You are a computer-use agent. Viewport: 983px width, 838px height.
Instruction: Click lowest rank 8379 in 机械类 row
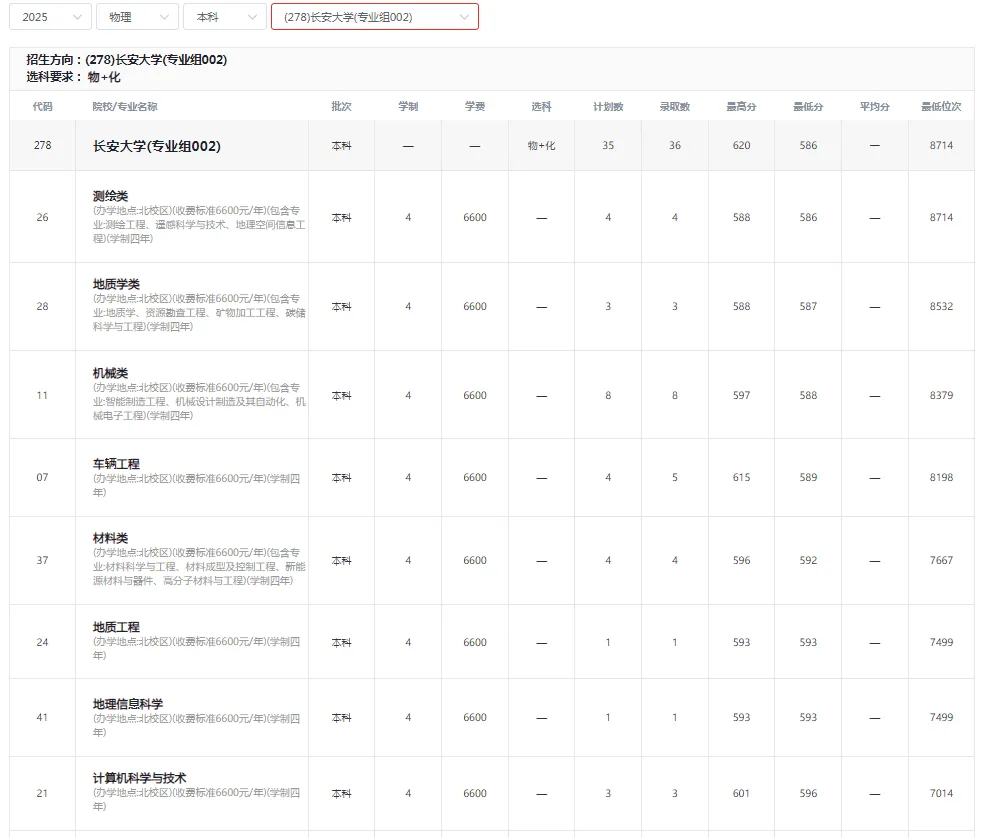coord(941,395)
